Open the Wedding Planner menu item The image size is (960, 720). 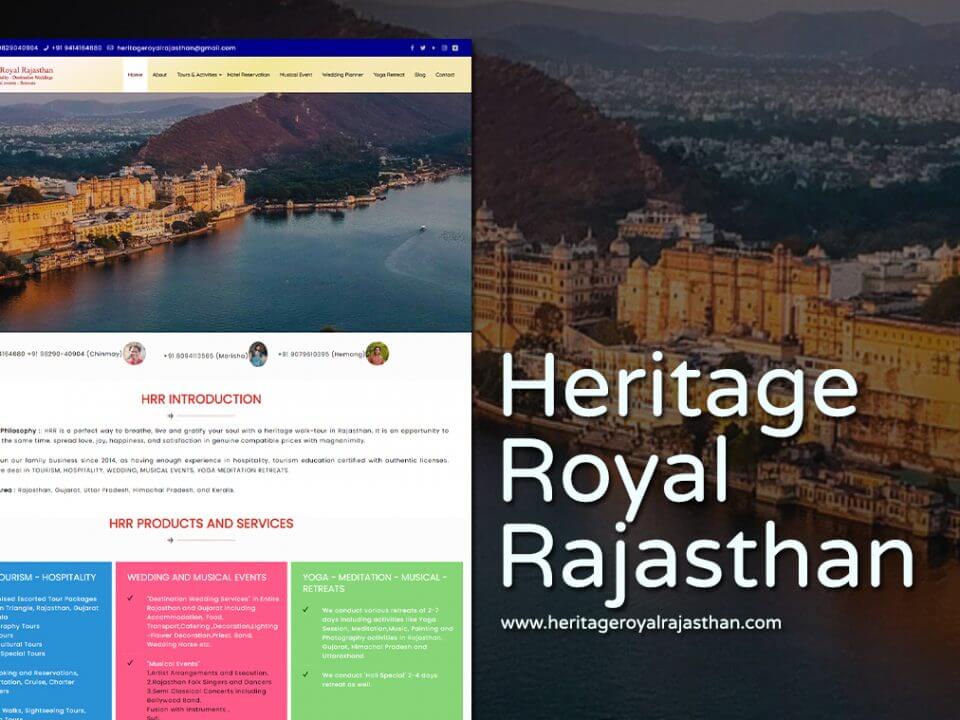343,75
